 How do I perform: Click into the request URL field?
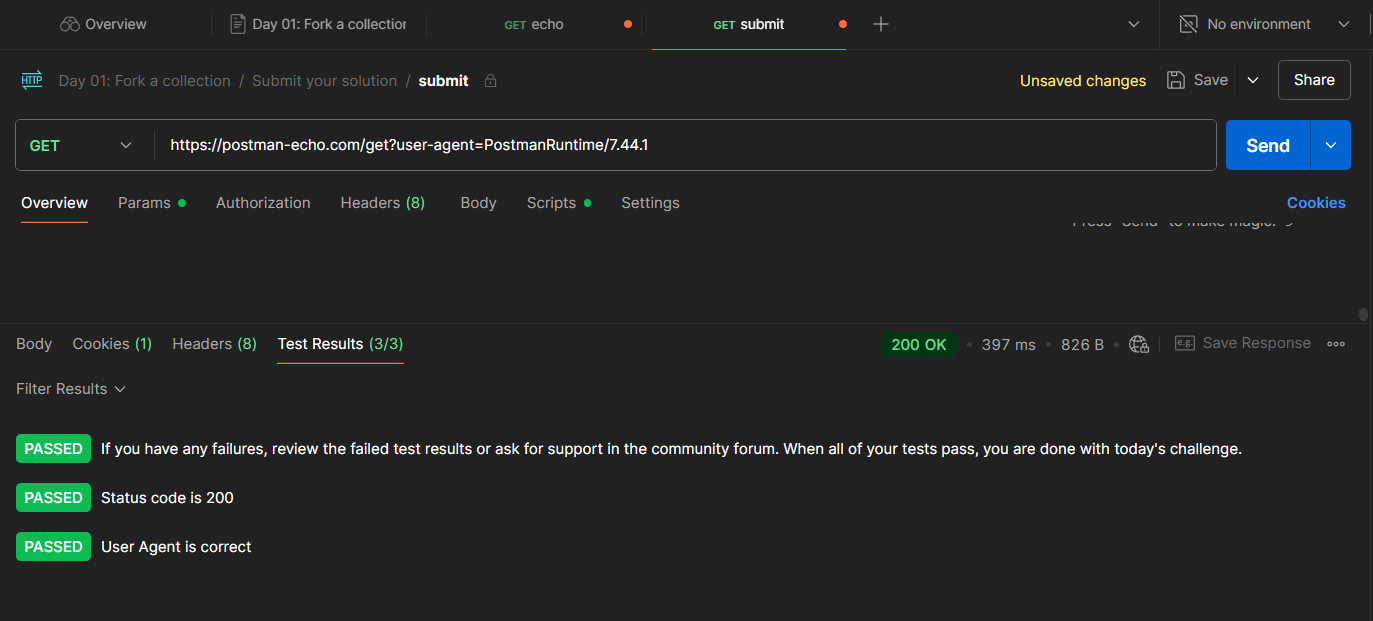[x=685, y=145]
